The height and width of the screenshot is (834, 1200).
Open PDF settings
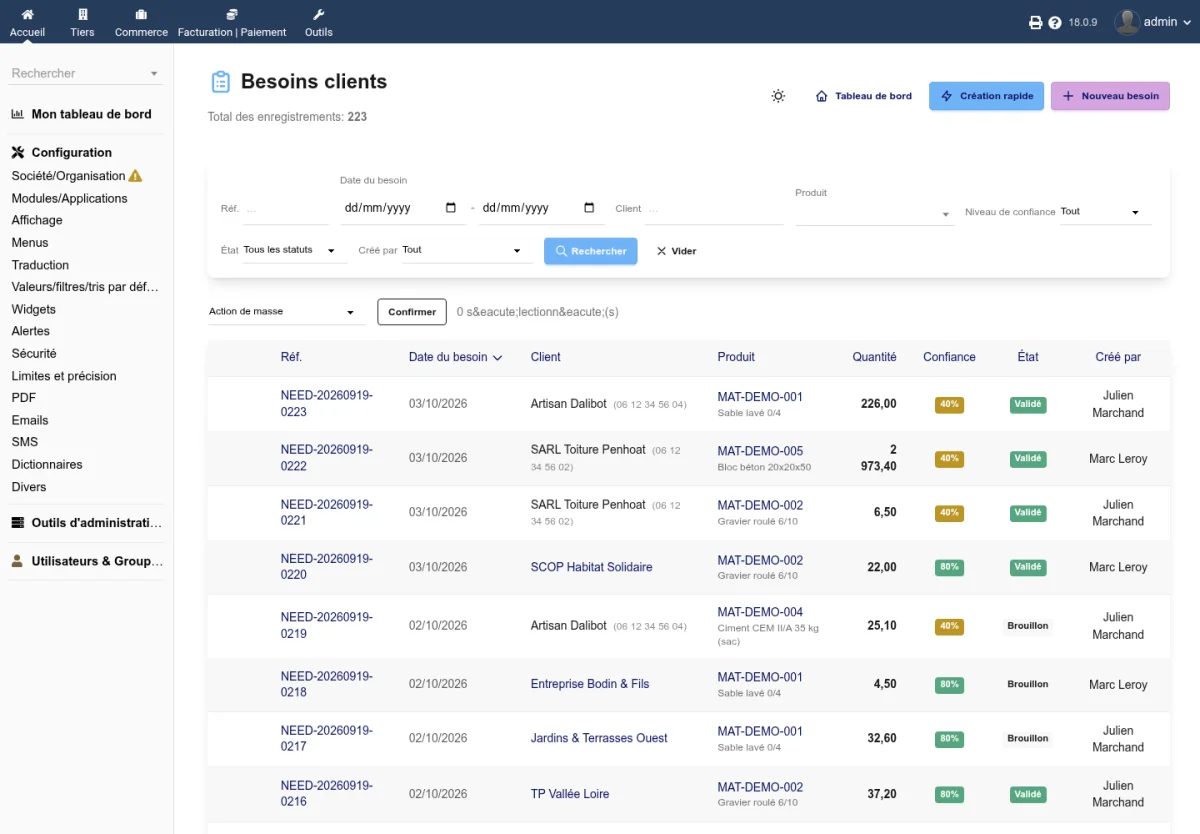(x=23, y=398)
